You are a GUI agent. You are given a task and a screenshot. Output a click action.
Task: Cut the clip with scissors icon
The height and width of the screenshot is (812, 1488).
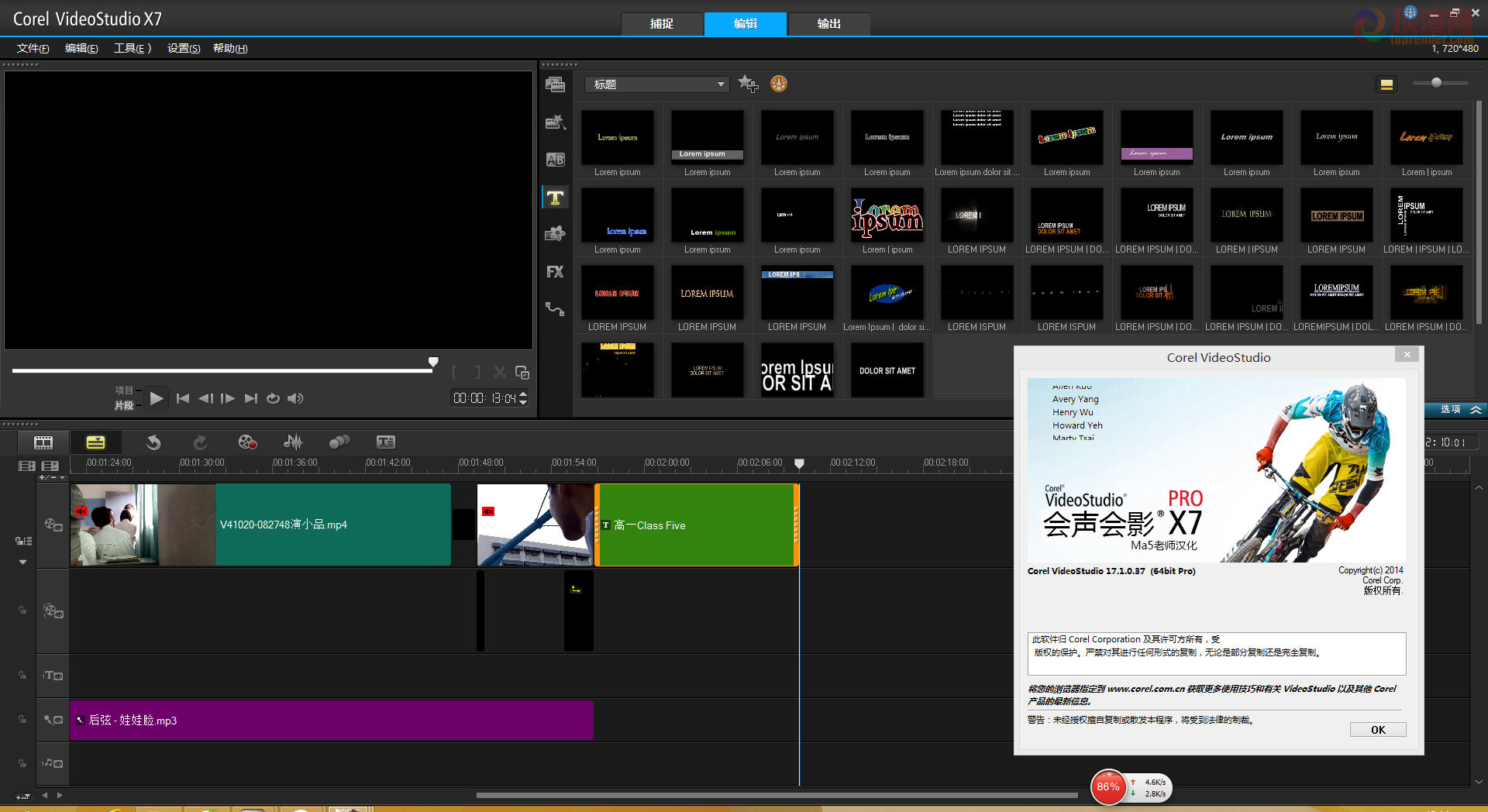click(500, 373)
